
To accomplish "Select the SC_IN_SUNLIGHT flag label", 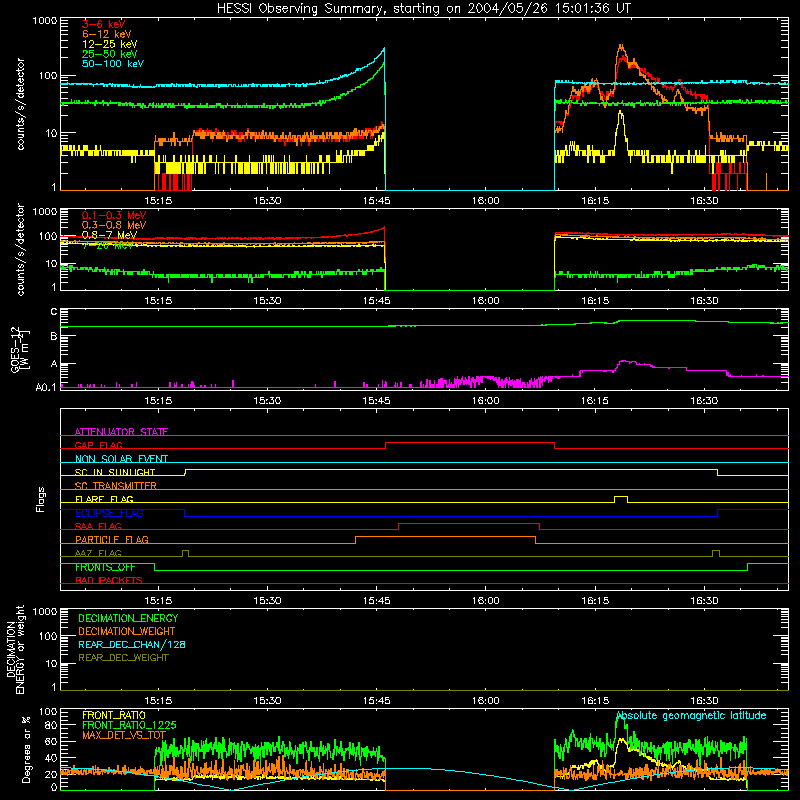I will tap(115, 472).
